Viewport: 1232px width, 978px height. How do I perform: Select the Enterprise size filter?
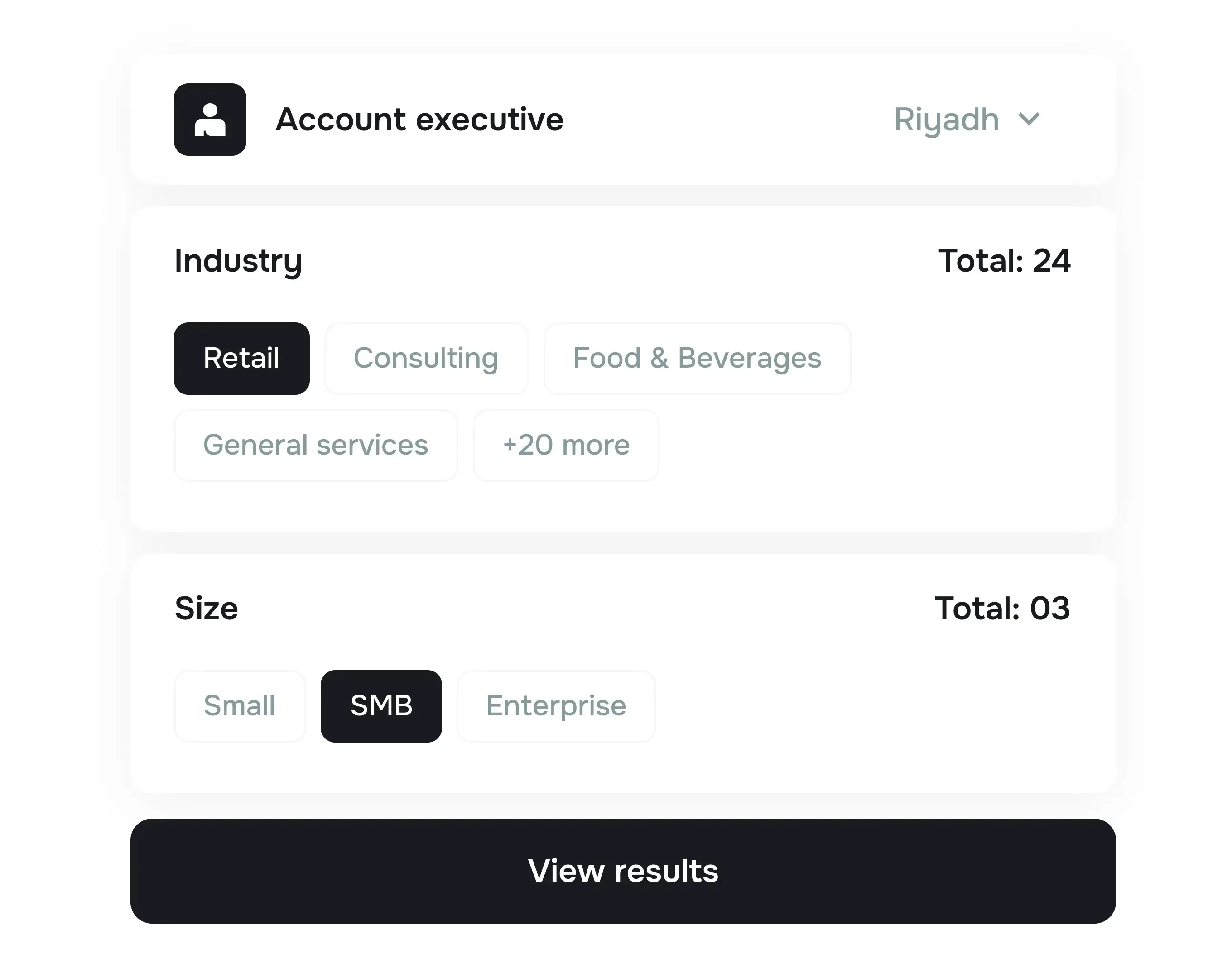pyautogui.click(x=555, y=706)
